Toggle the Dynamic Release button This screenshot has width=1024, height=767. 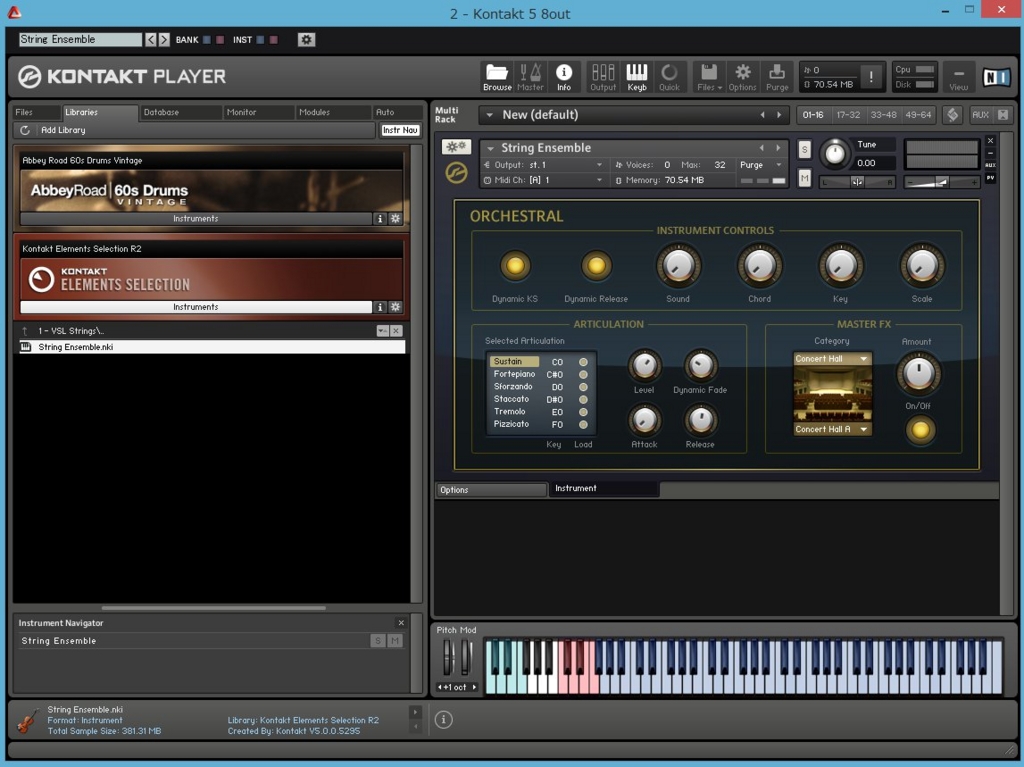coord(596,265)
